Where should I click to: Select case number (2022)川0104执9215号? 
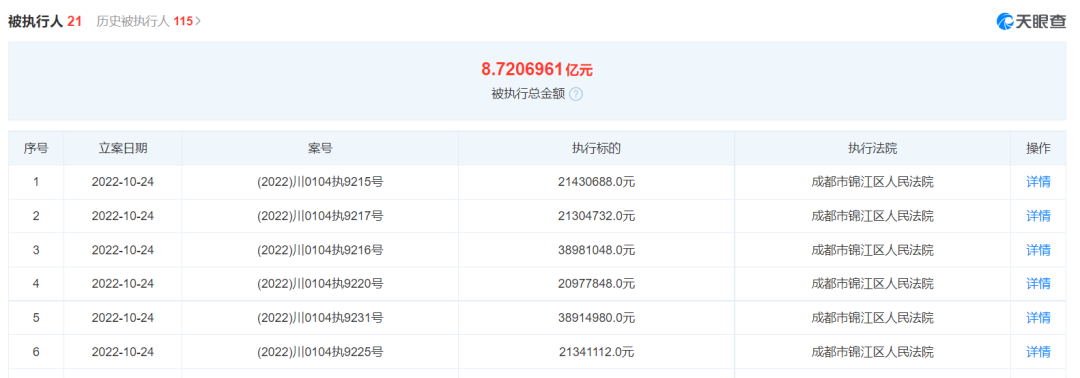pos(320,182)
